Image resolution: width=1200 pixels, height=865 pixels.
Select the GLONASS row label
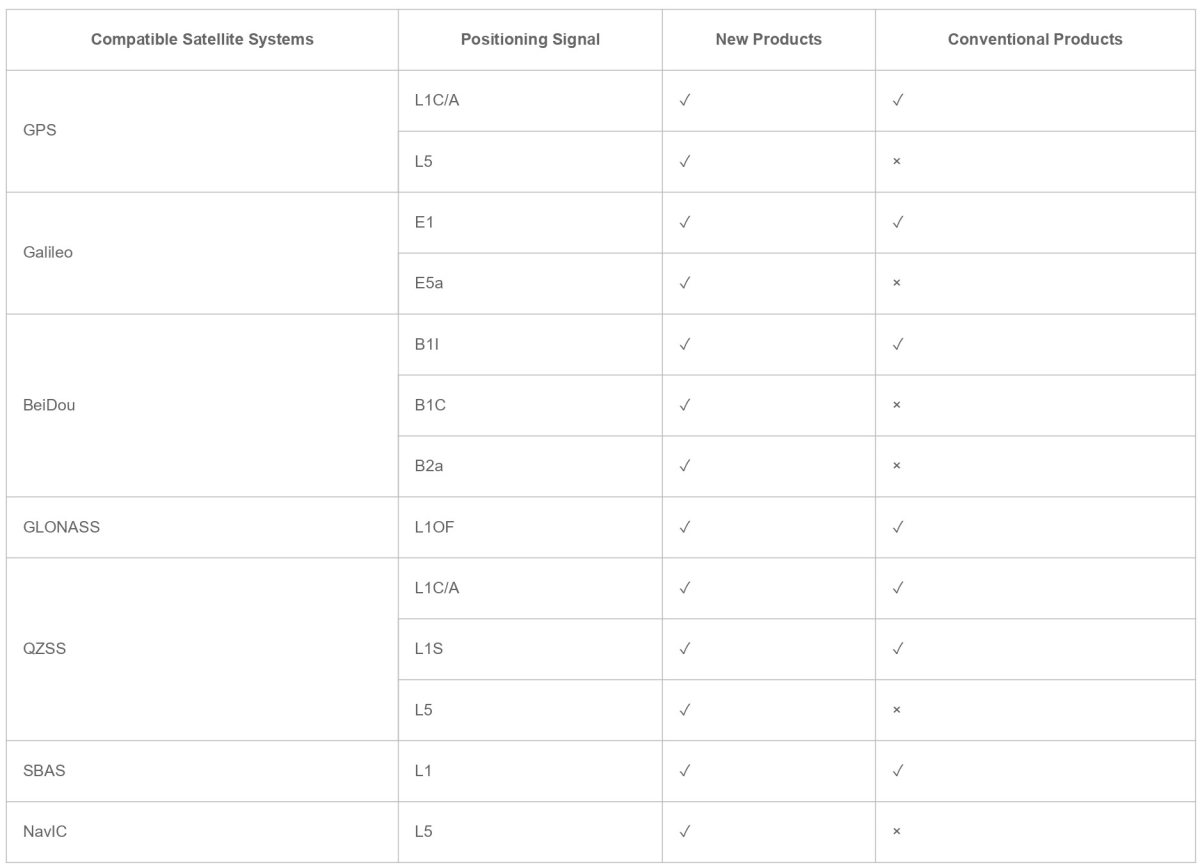(x=60, y=528)
